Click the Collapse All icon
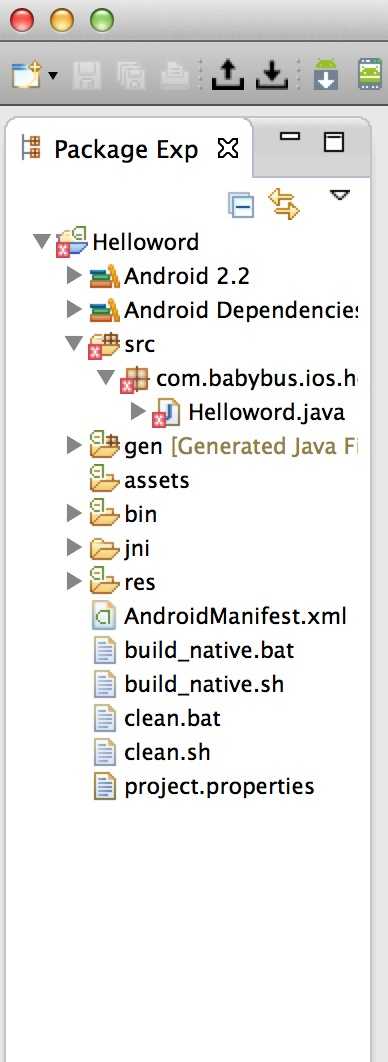Viewport: 388px width, 1062px height. tap(242, 205)
